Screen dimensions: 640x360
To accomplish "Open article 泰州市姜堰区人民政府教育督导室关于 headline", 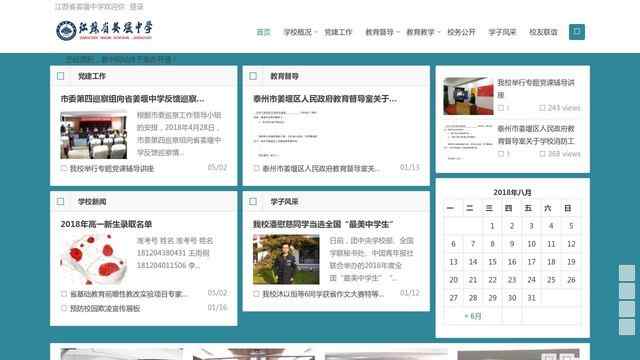I will [325, 99].
